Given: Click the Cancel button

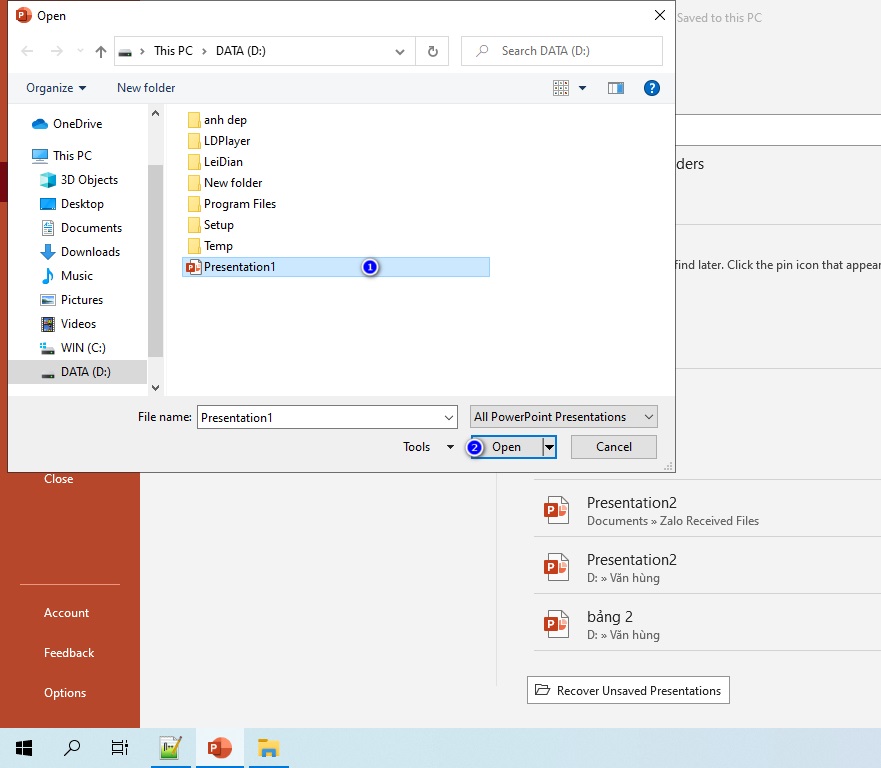Looking at the screenshot, I should [614, 447].
